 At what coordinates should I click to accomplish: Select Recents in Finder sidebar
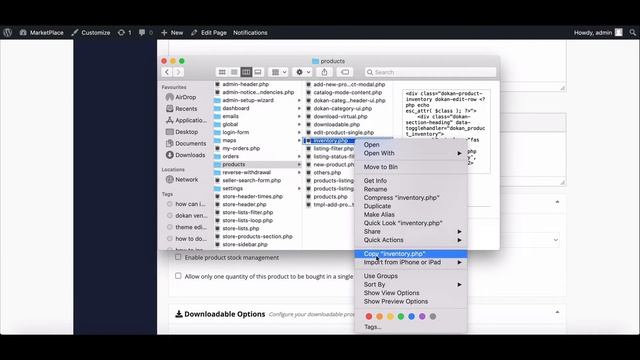click(182, 109)
